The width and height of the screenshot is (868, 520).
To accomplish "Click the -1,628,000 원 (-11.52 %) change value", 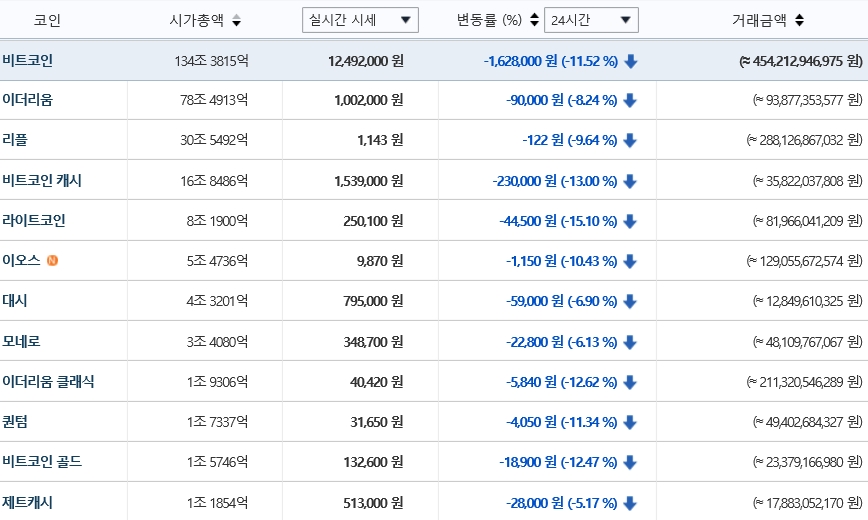I will coord(551,61).
